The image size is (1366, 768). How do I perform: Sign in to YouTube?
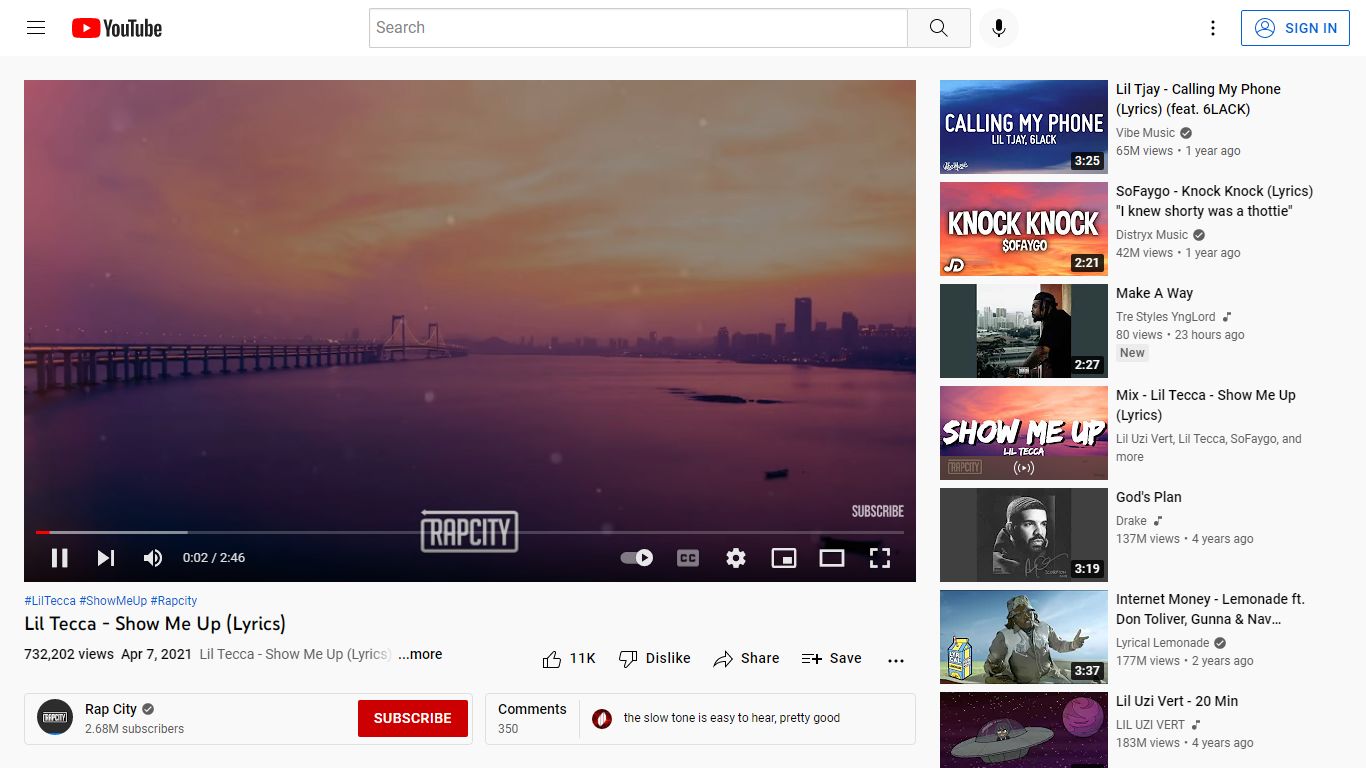tap(1295, 28)
